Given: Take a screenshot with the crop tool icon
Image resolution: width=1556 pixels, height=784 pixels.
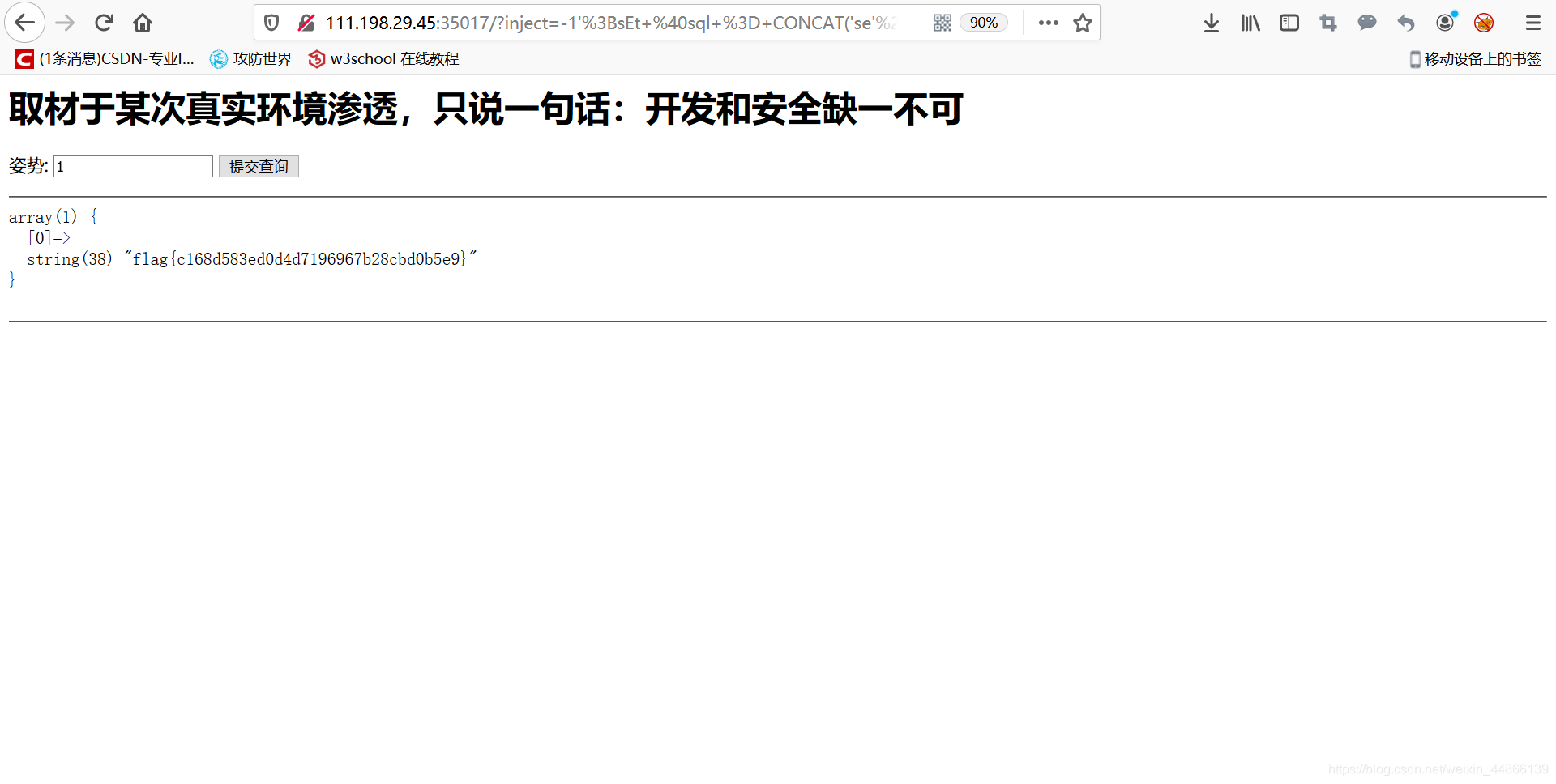Looking at the screenshot, I should [1327, 23].
